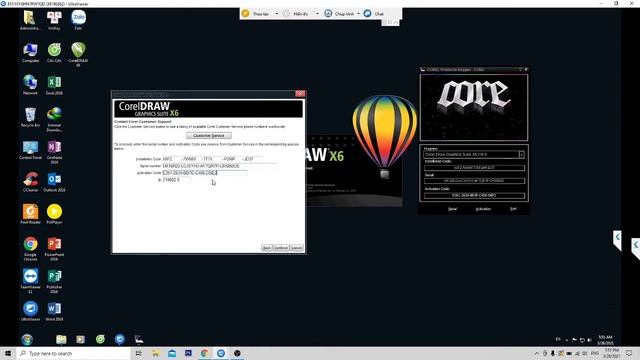Click the Serial number input field
The height and width of the screenshot is (360, 640).
click(220, 166)
